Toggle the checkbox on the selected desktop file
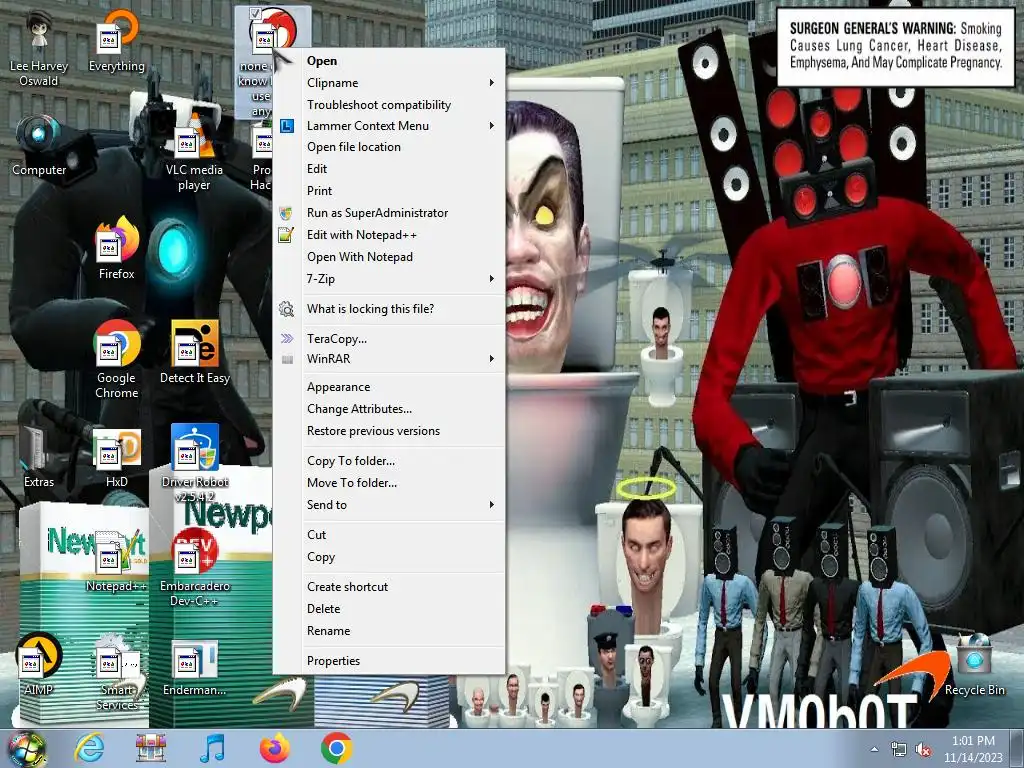The image size is (1024, 768). [255, 13]
